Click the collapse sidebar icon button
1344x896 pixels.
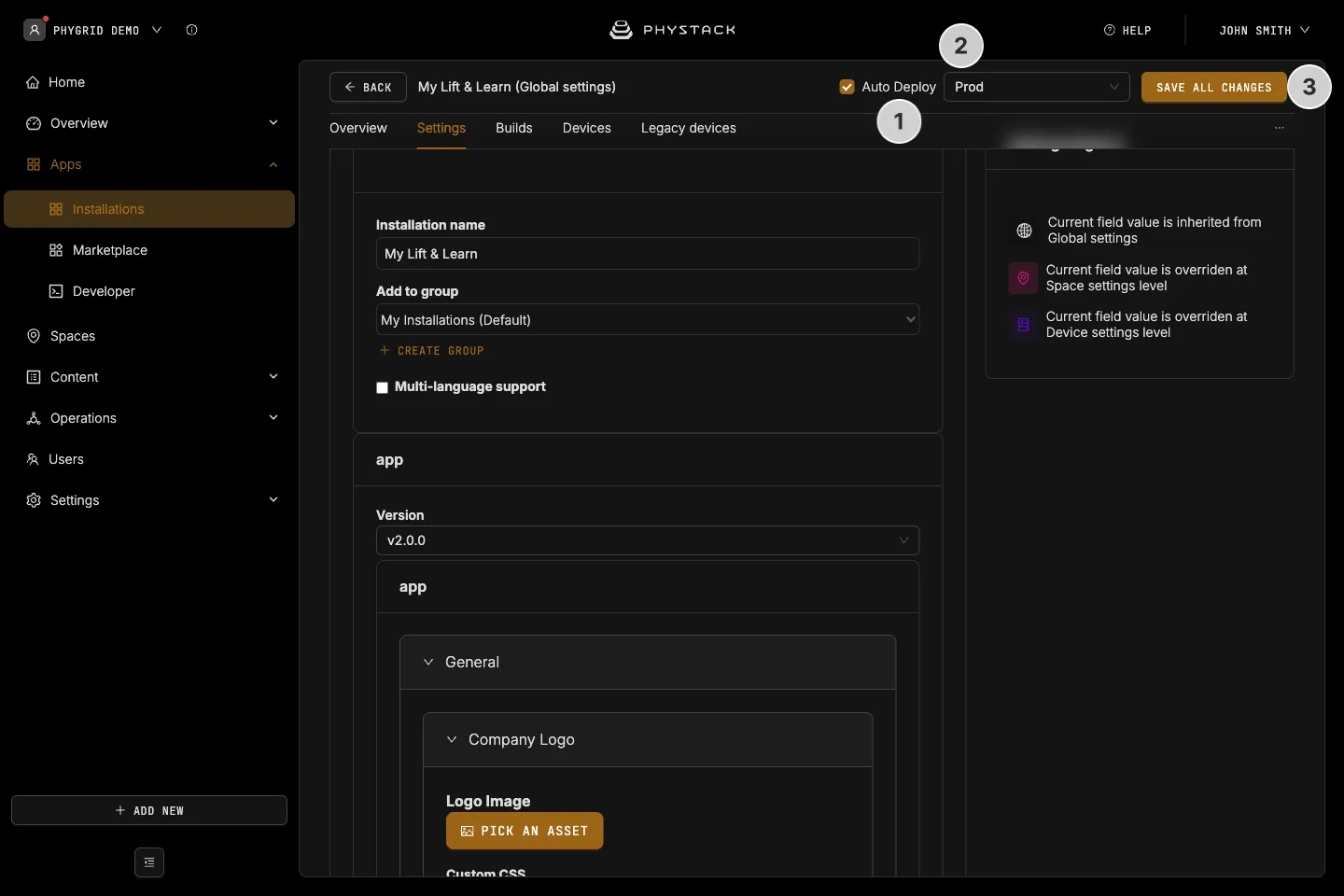point(149,862)
